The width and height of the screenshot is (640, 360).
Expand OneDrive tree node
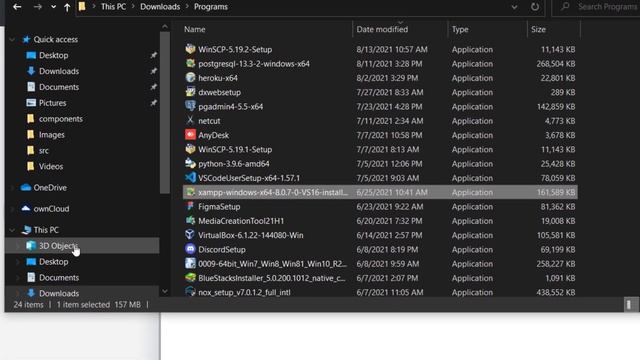[x=12, y=188]
